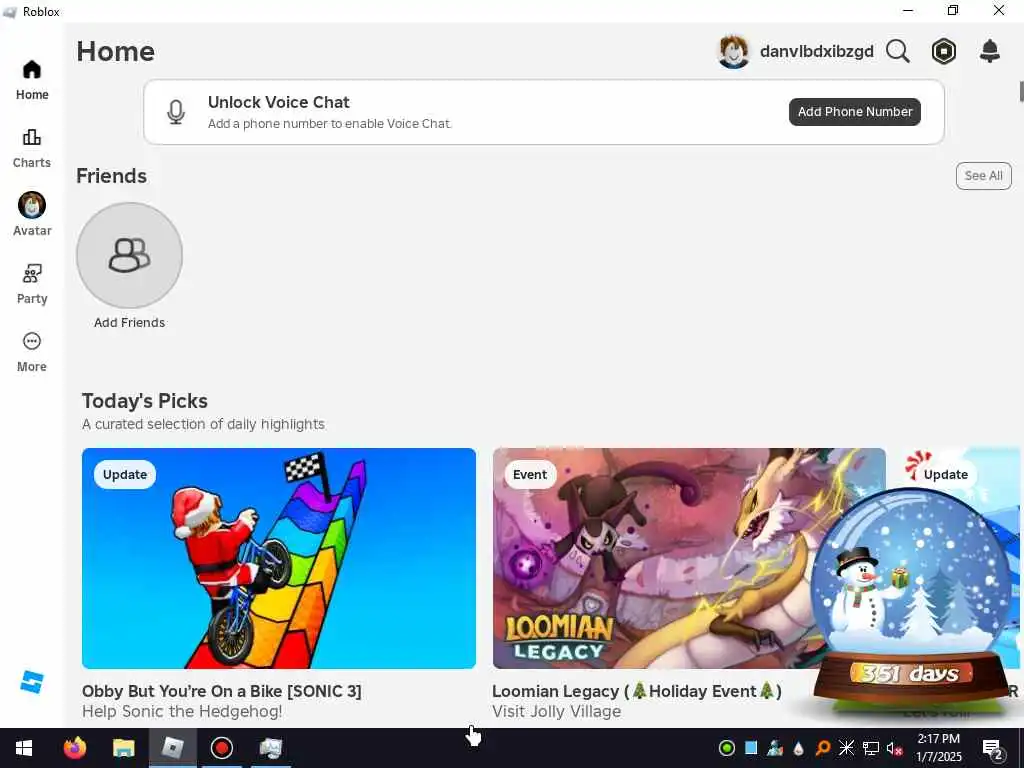Screen dimensions: 1024x768
Task: Click the page scrollbar thumb on right
Action: pos(1021,91)
